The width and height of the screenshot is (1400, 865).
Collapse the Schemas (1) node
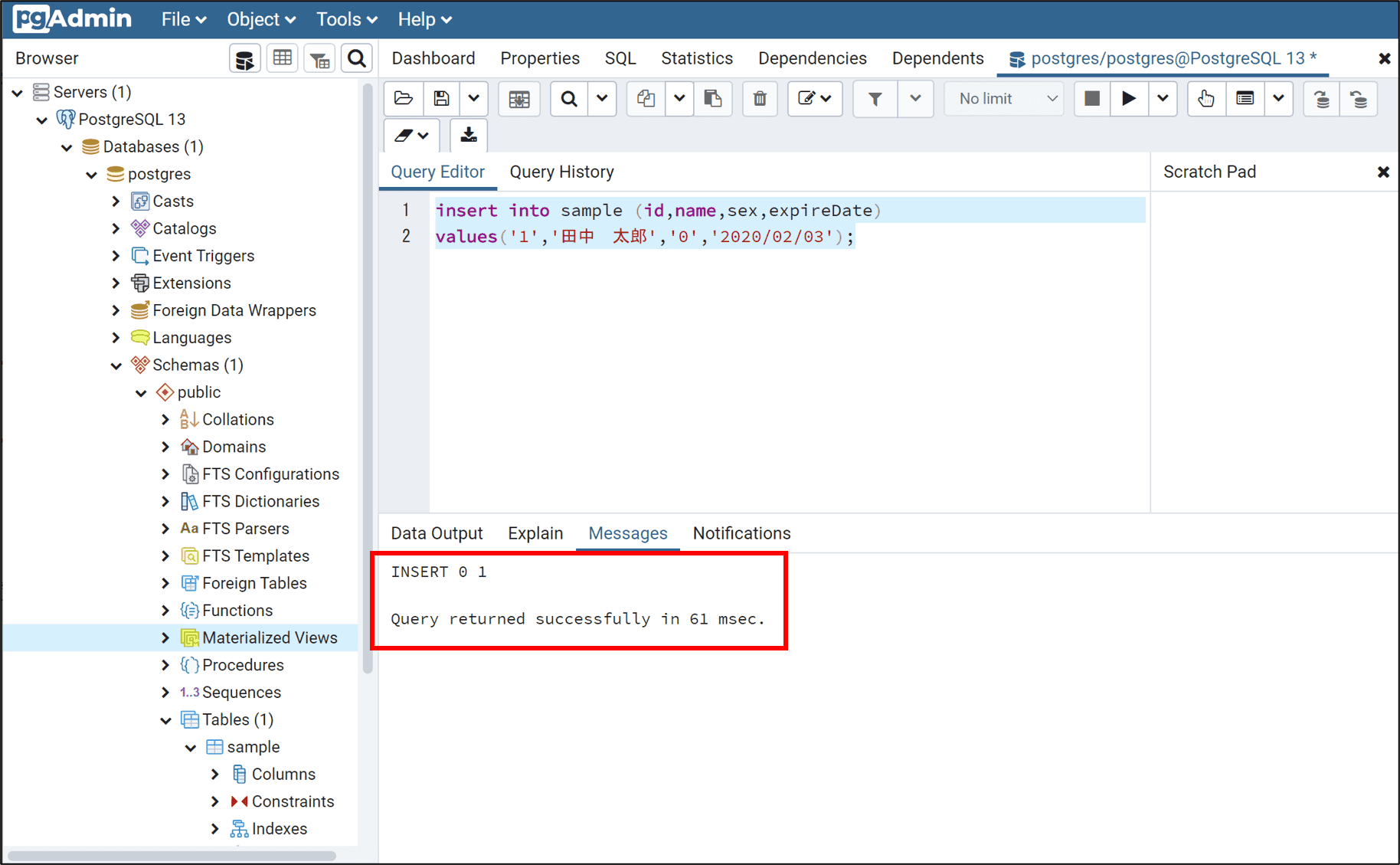tap(116, 365)
